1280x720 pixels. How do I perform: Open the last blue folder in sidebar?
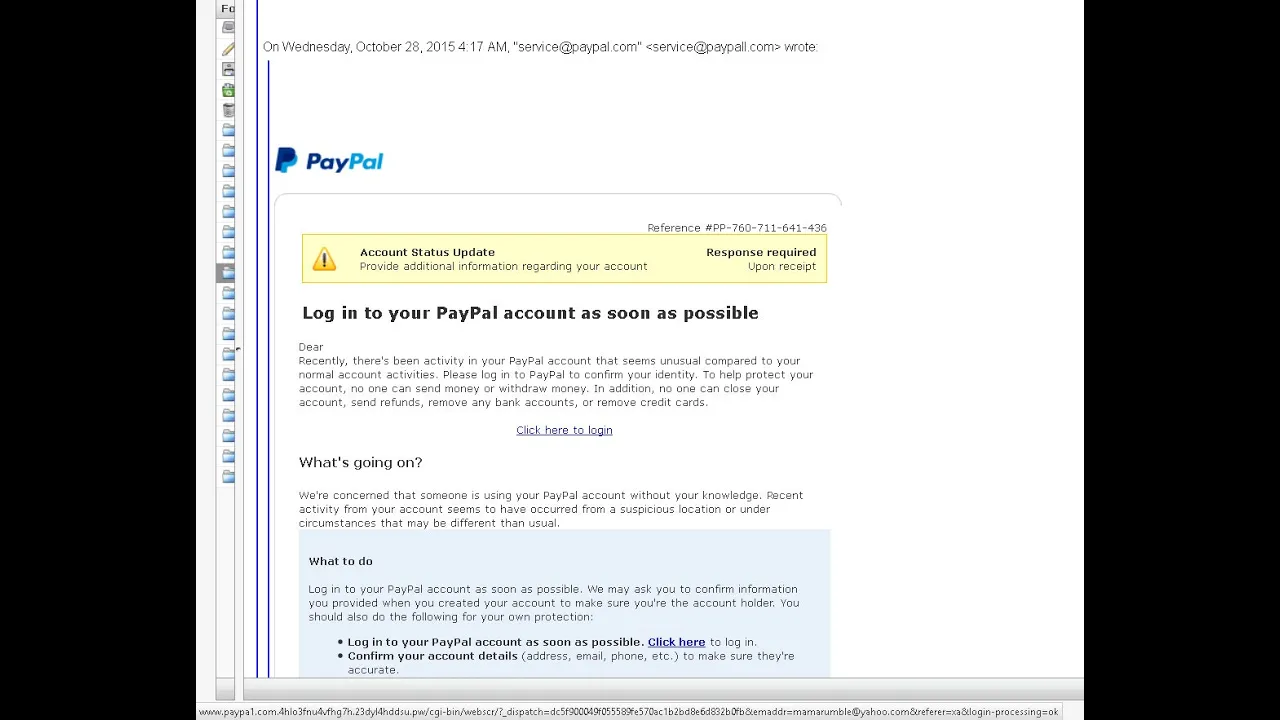tap(228, 476)
